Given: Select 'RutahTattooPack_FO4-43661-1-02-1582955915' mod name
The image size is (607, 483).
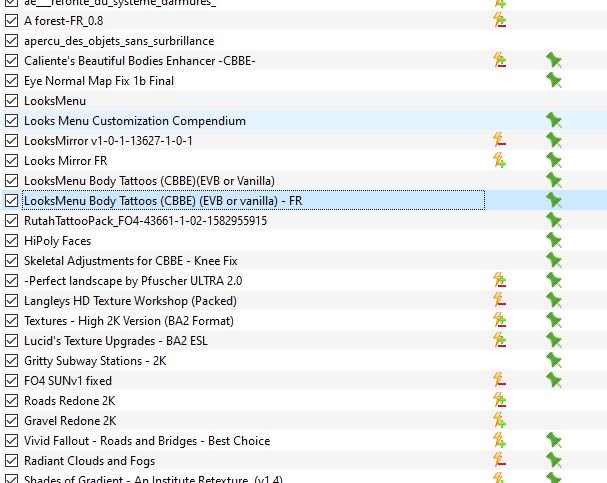Looking at the screenshot, I should click(x=146, y=221).
